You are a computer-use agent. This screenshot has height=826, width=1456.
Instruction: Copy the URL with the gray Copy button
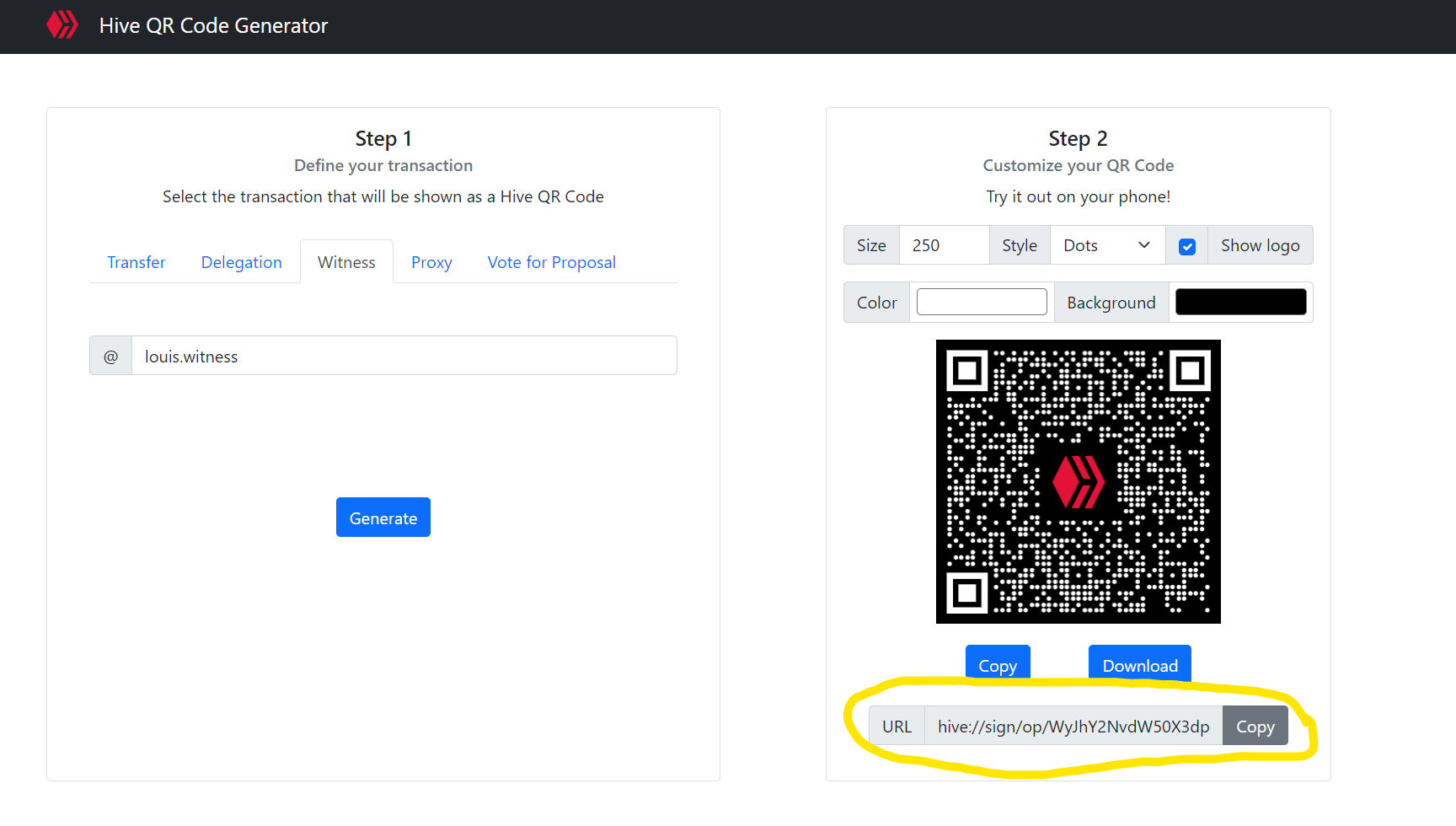(1255, 726)
